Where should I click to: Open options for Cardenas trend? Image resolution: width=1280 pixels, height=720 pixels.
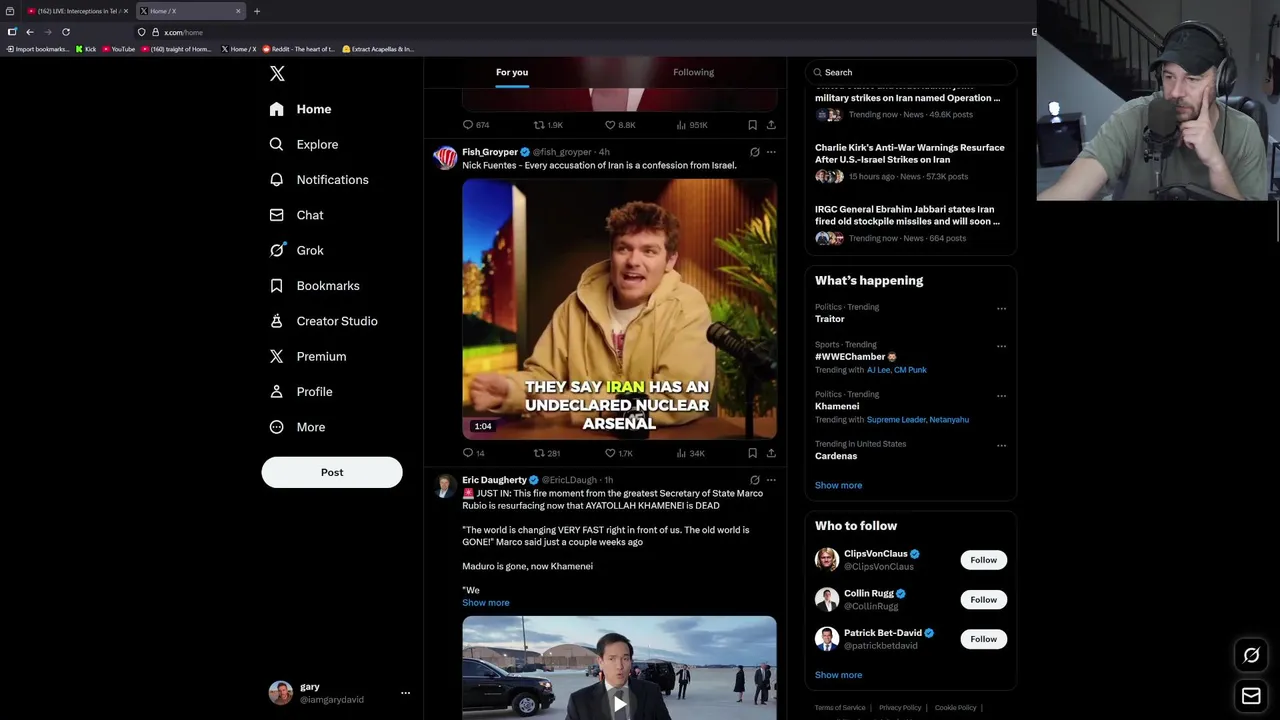pos(1001,446)
